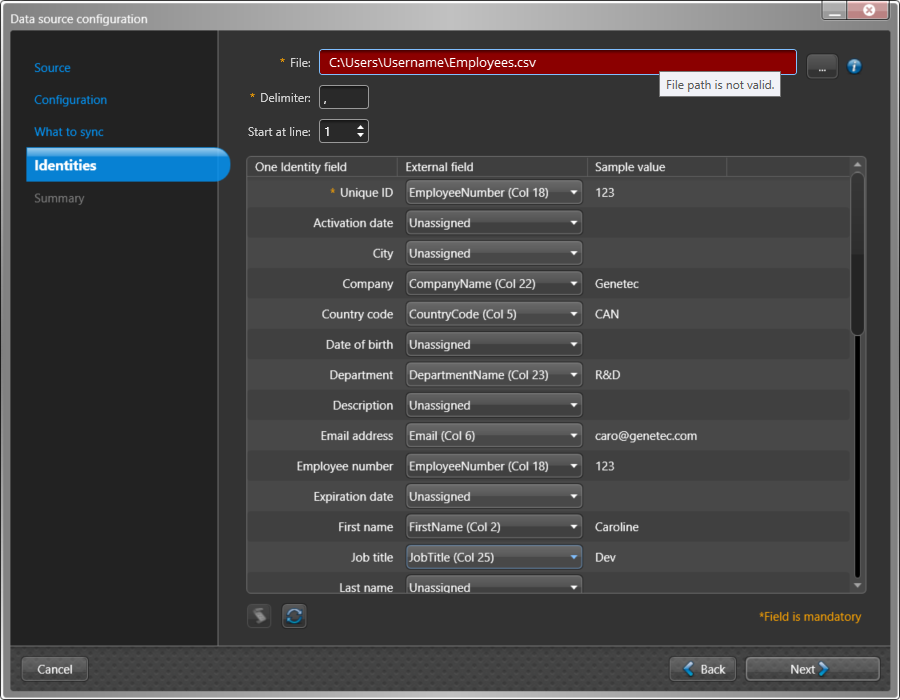Viewport: 900px width, 700px height.
Task: Increase the Start at line value
Action: pos(362,126)
